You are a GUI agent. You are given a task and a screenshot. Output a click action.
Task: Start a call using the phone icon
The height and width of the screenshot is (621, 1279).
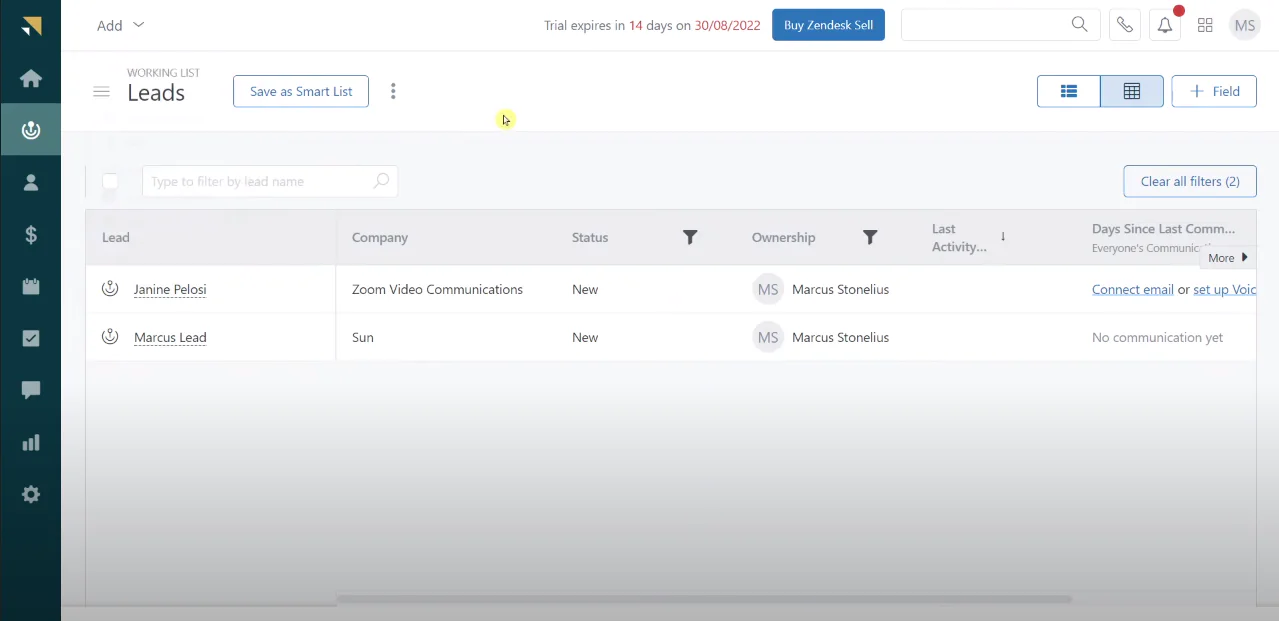pos(1124,24)
